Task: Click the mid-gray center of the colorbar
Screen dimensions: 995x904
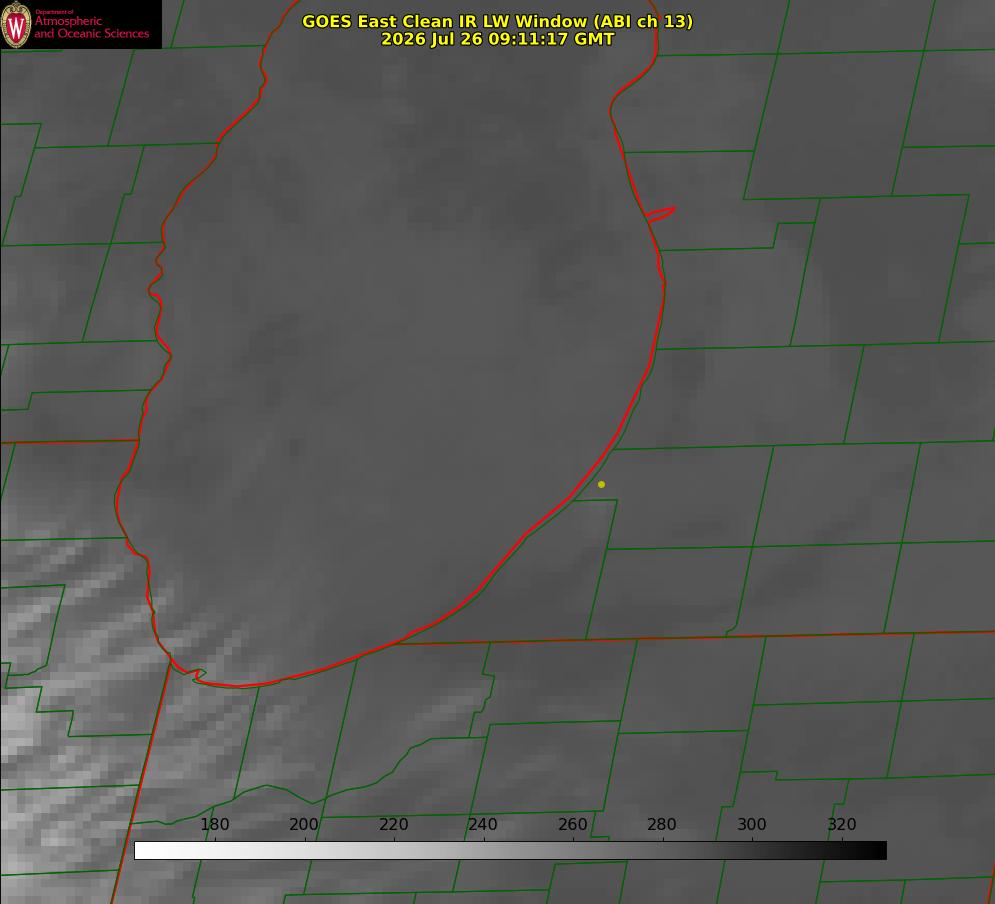Action: coord(510,850)
